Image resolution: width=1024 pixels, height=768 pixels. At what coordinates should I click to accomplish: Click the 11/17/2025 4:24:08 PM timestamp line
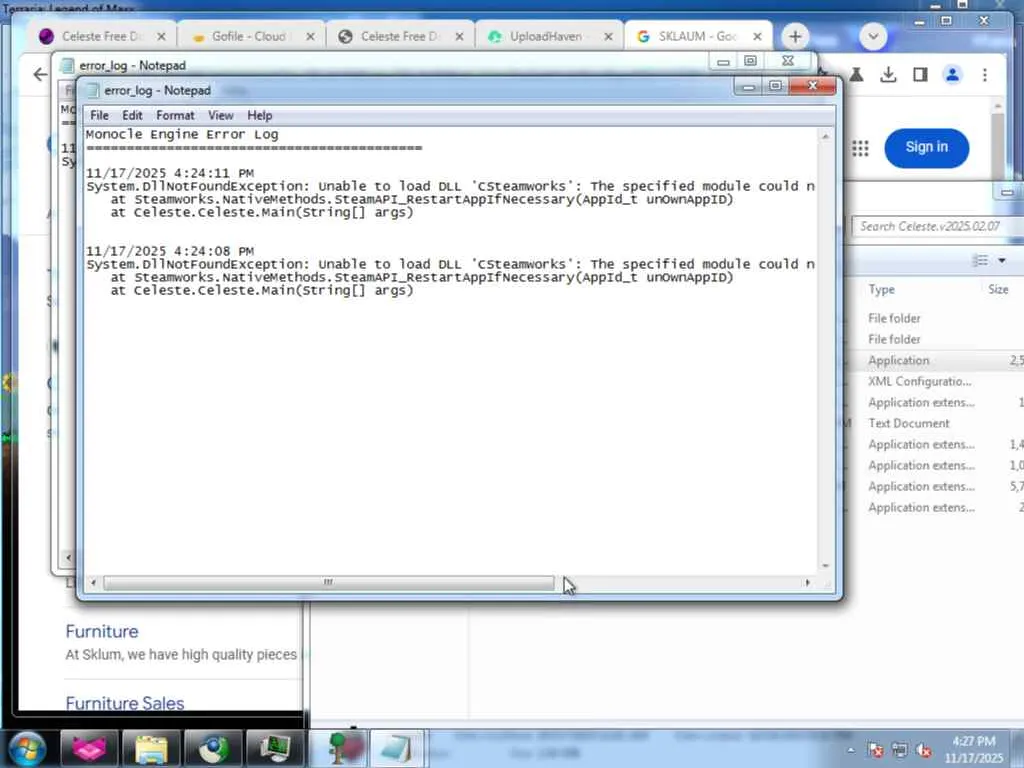(170, 251)
